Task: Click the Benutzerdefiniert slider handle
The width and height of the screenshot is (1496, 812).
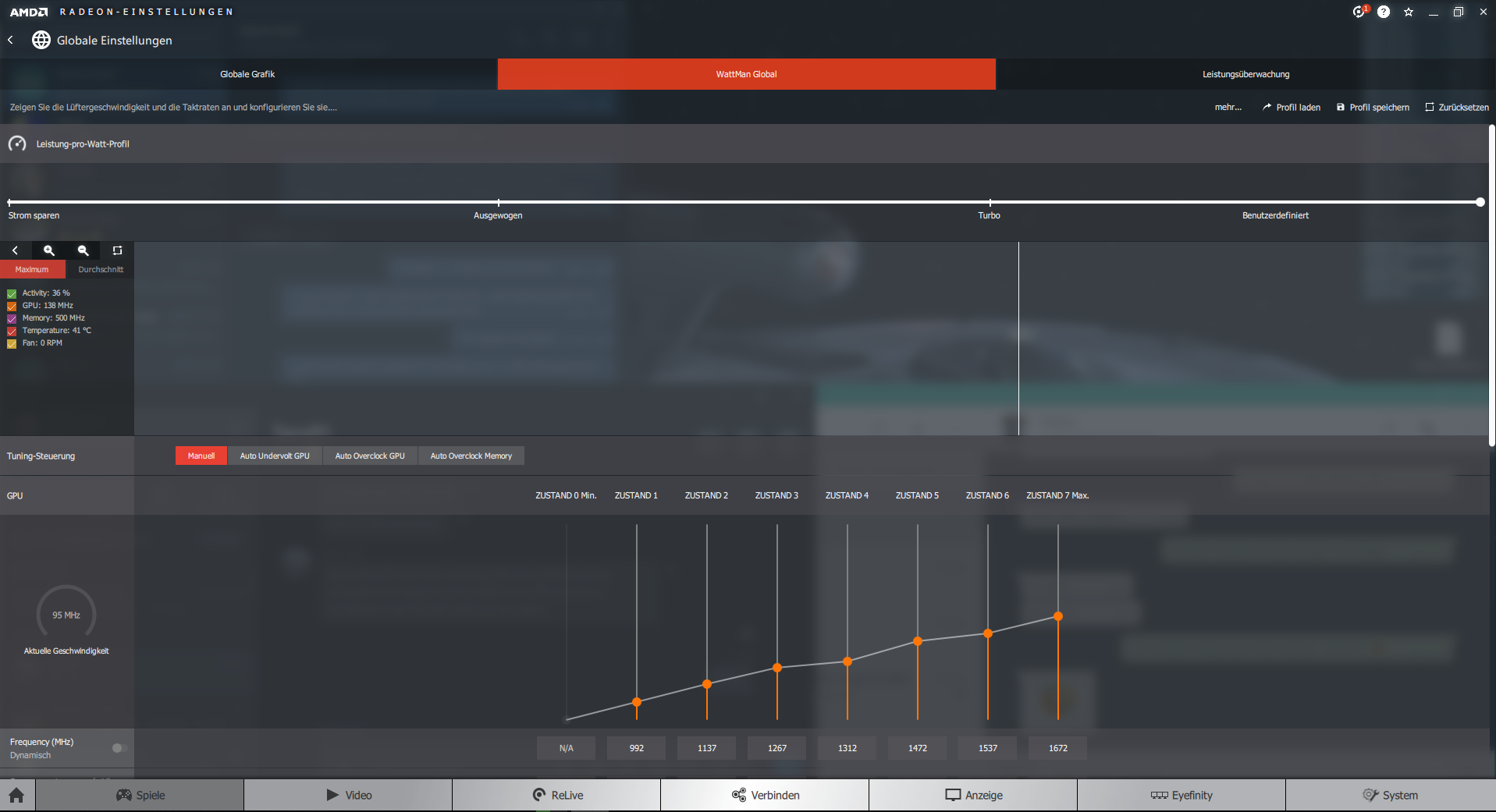Action: click(x=1480, y=202)
